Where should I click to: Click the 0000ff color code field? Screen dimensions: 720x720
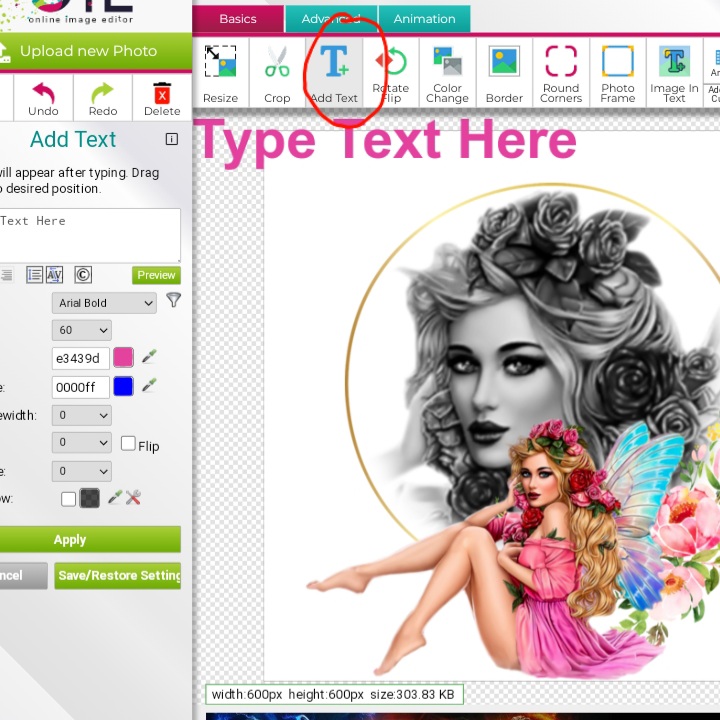click(x=80, y=387)
